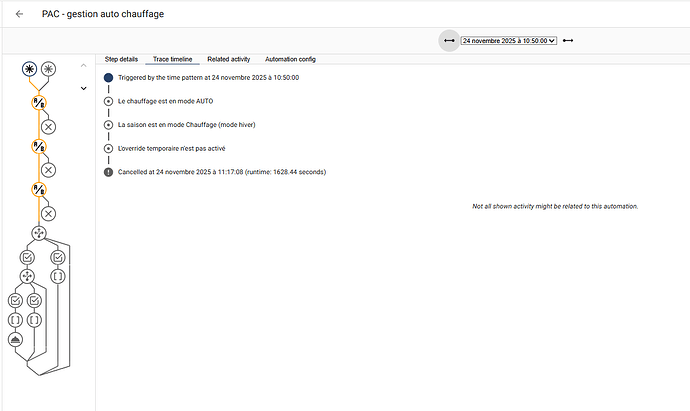Click the alert icon beside Cancelled entry
690x411 pixels.
click(108, 172)
